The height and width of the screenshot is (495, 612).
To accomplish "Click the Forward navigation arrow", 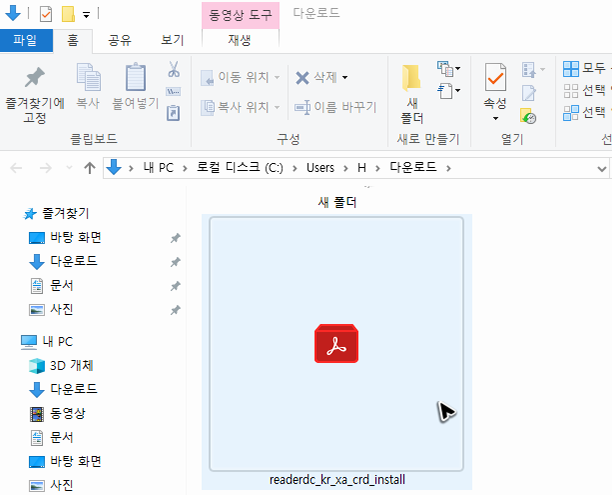I will (45, 168).
